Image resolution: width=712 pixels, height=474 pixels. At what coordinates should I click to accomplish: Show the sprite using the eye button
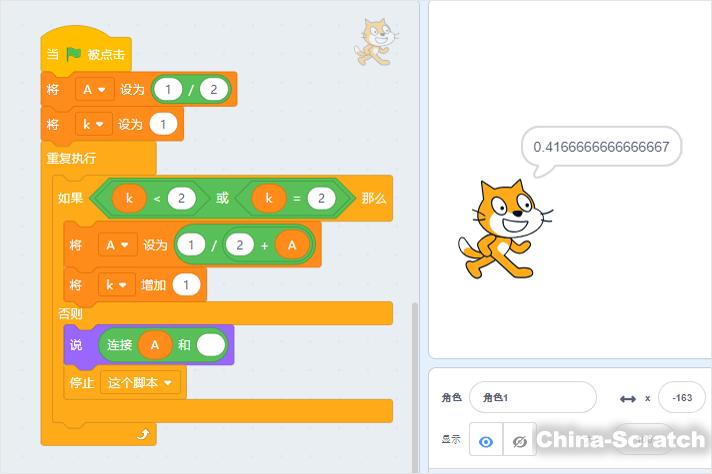click(x=486, y=440)
